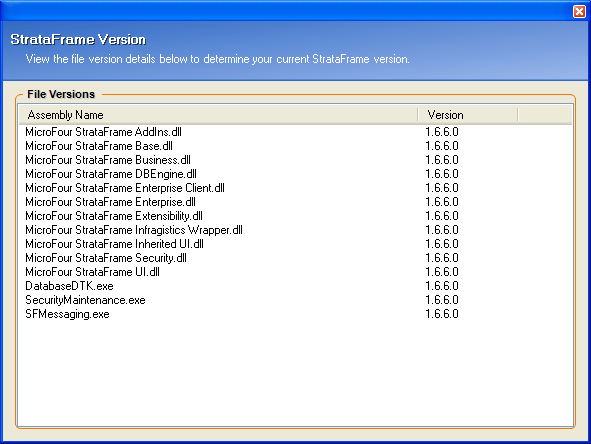The width and height of the screenshot is (591, 444).
Task: Click version 1.6.6.0 of Security.dll
Action: (442, 258)
